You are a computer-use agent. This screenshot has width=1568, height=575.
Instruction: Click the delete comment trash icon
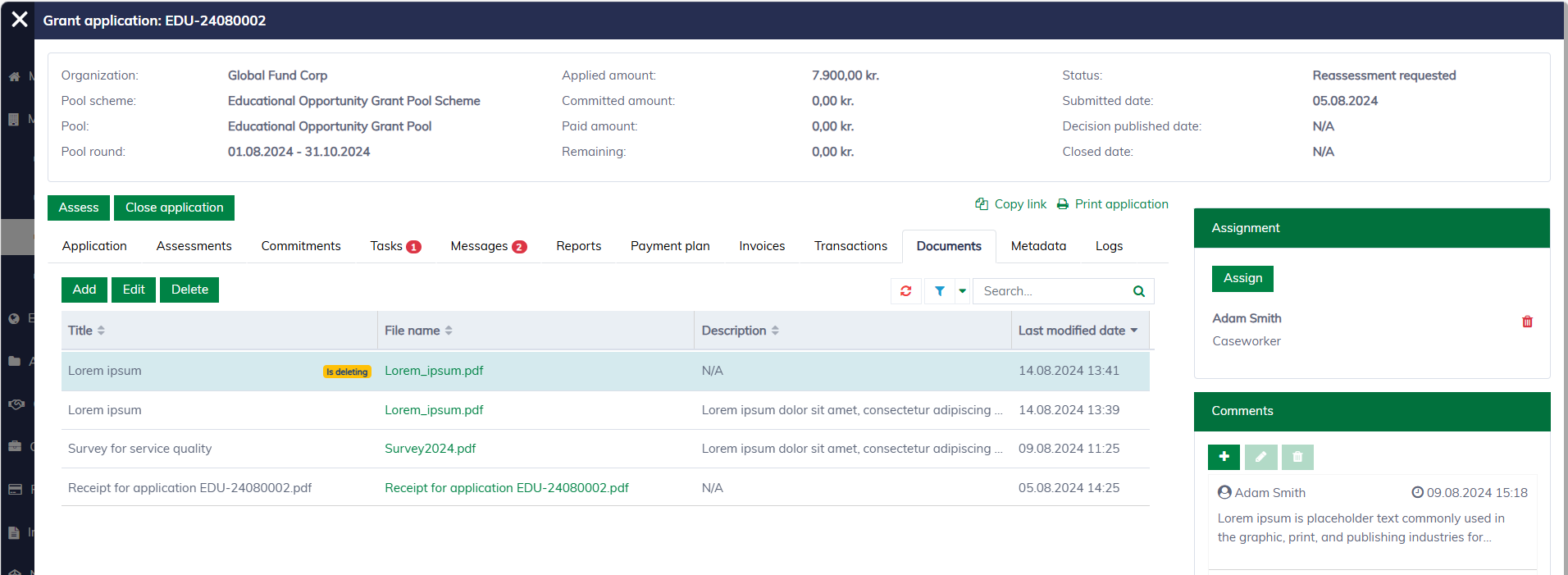[1297, 457]
